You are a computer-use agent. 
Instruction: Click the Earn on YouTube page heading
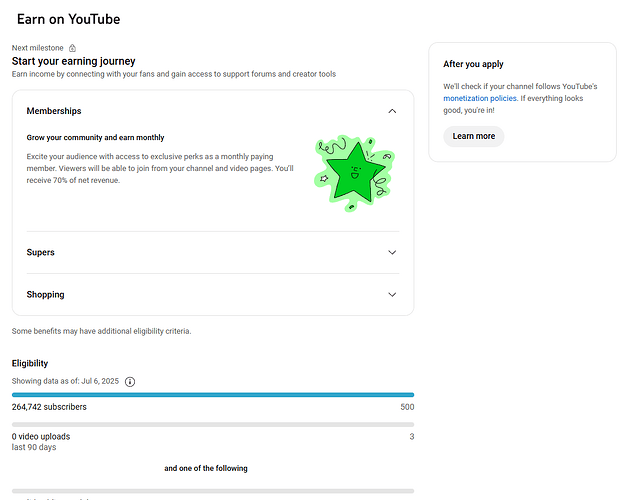69,19
